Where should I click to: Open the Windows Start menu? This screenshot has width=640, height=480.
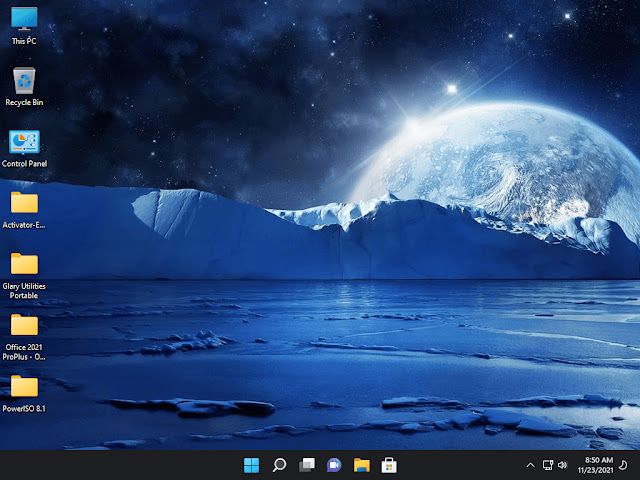tap(251, 465)
